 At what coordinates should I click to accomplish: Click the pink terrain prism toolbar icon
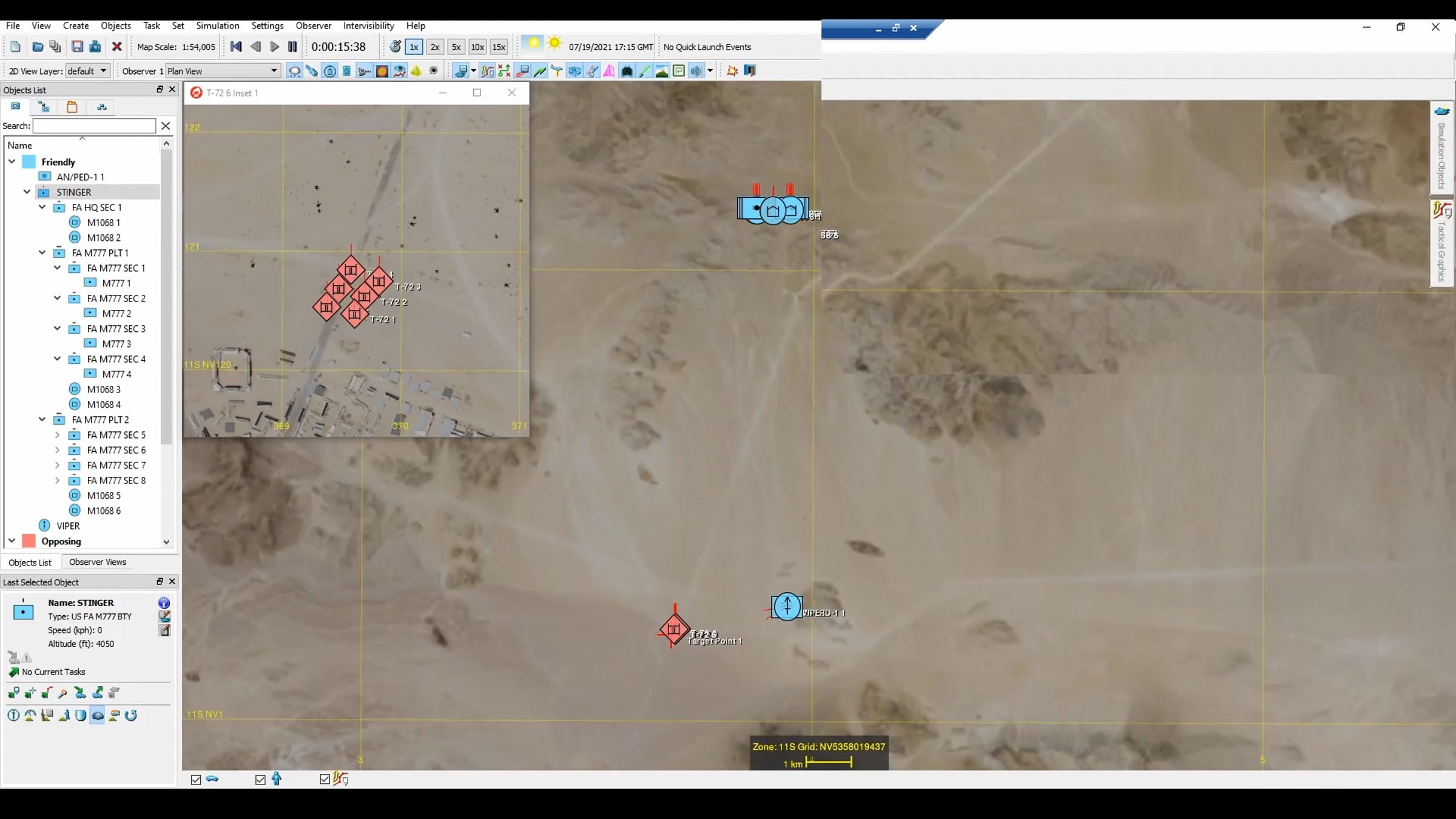[609, 71]
